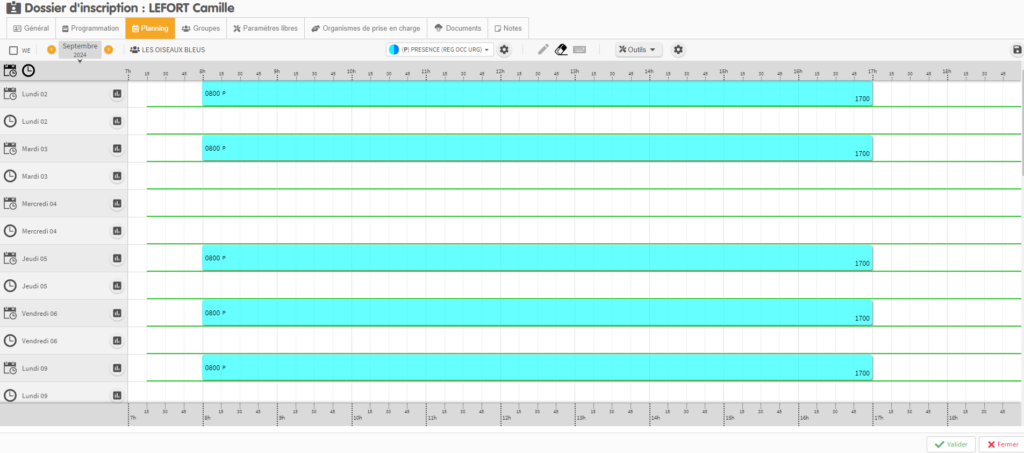Viewport: 1024px width, 453px height.
Task: Click the stats icon for Lundi 02 planned row
Action: (x=117, y=94)
